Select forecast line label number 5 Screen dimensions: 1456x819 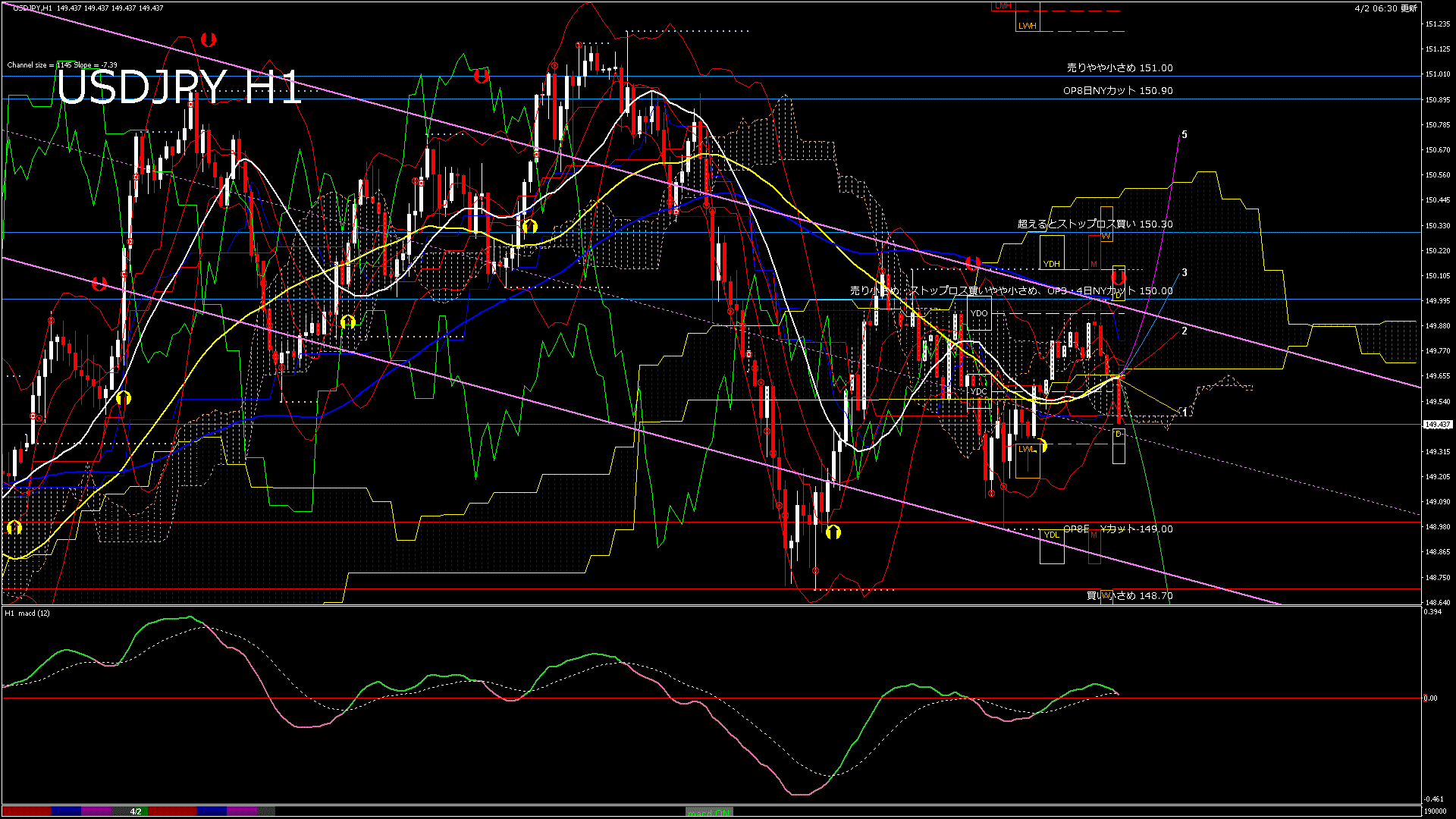click(x=1185, y=134)
